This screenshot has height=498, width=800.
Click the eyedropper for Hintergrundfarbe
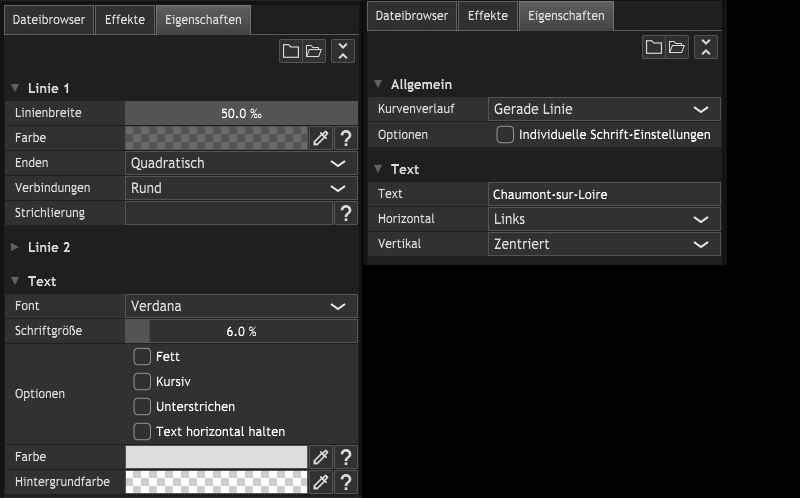(x=321, y=482)
